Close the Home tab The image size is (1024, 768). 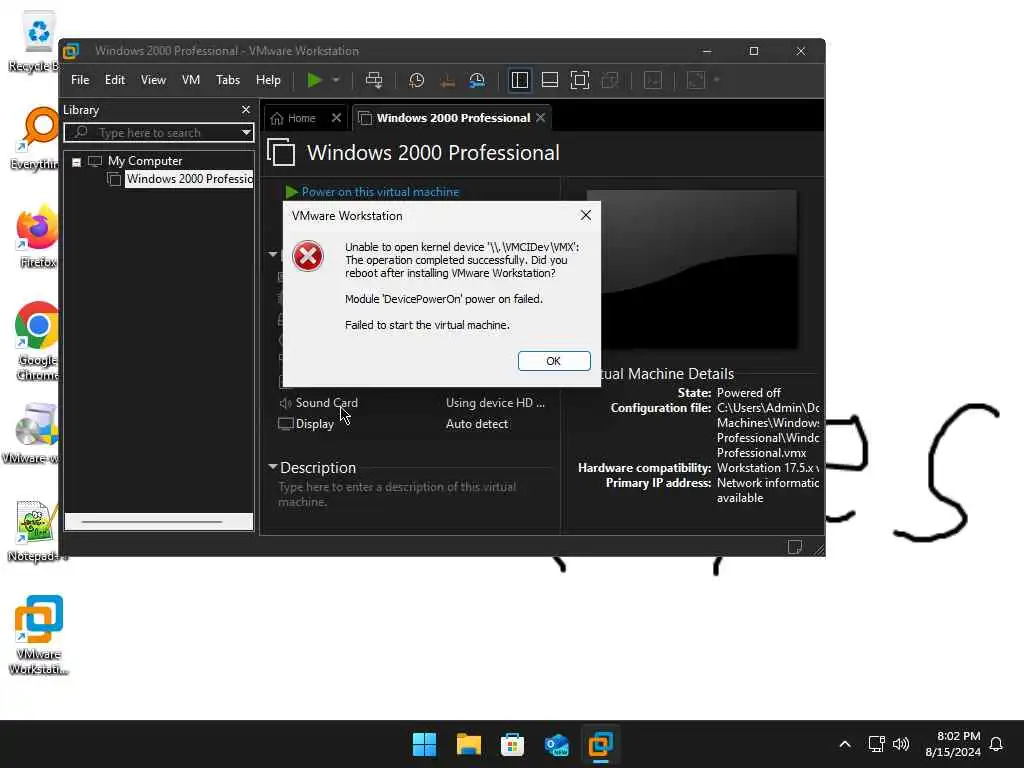[x=336, y=118]
